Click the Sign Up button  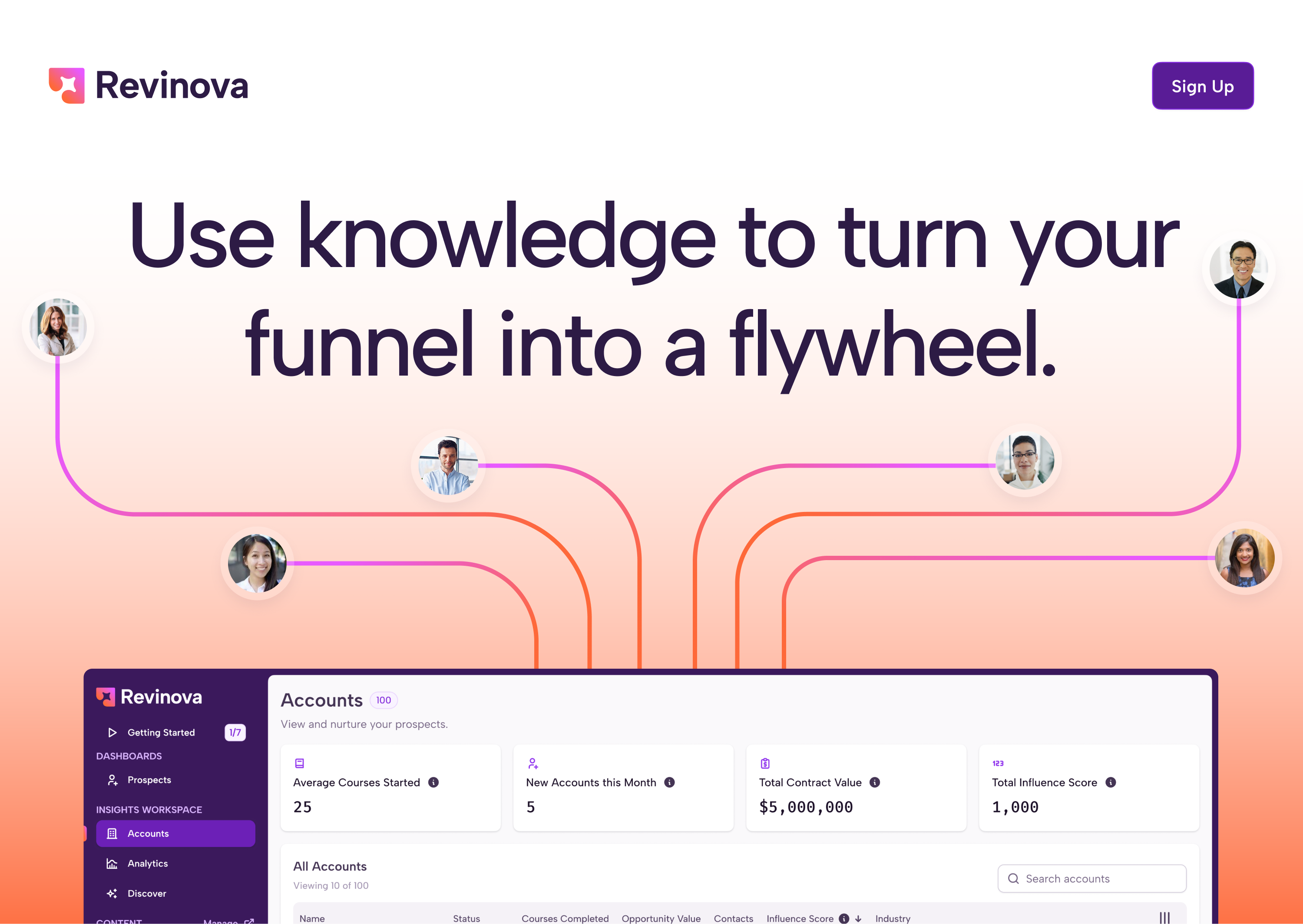coord(1202,86)
